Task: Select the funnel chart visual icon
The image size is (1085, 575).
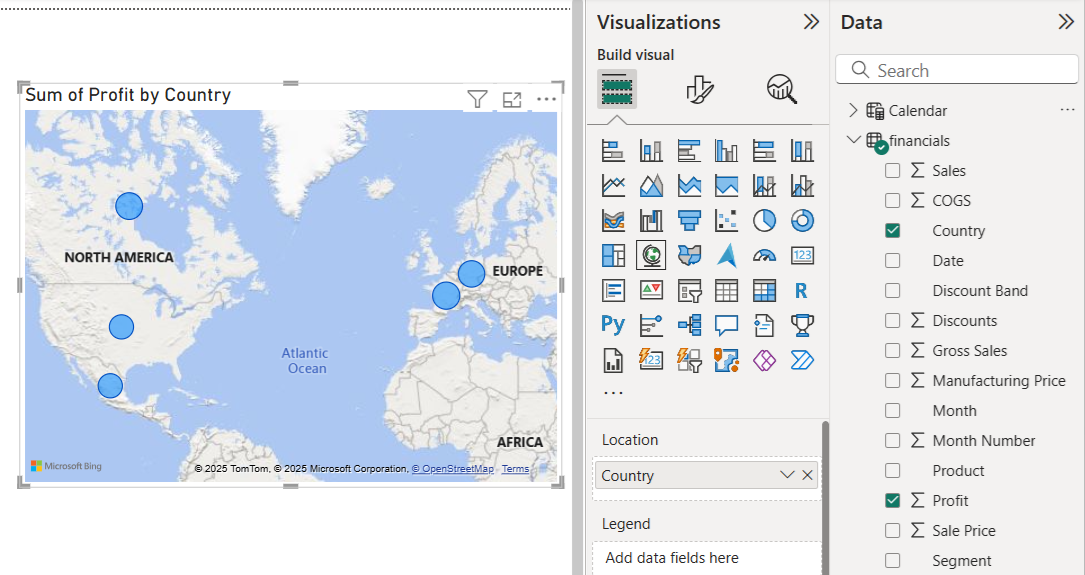Action: coord(689,221)
